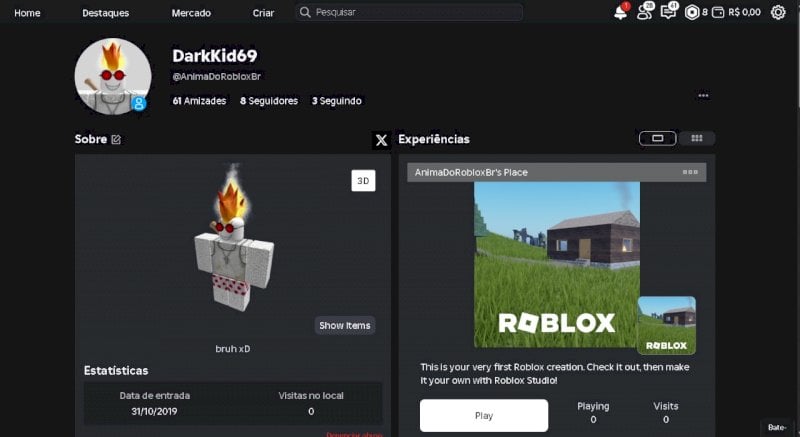Image resolution: width=800 pixels, height=437 pixels.
Task: Open the friends icon in top bar
Action: [644, 12]
